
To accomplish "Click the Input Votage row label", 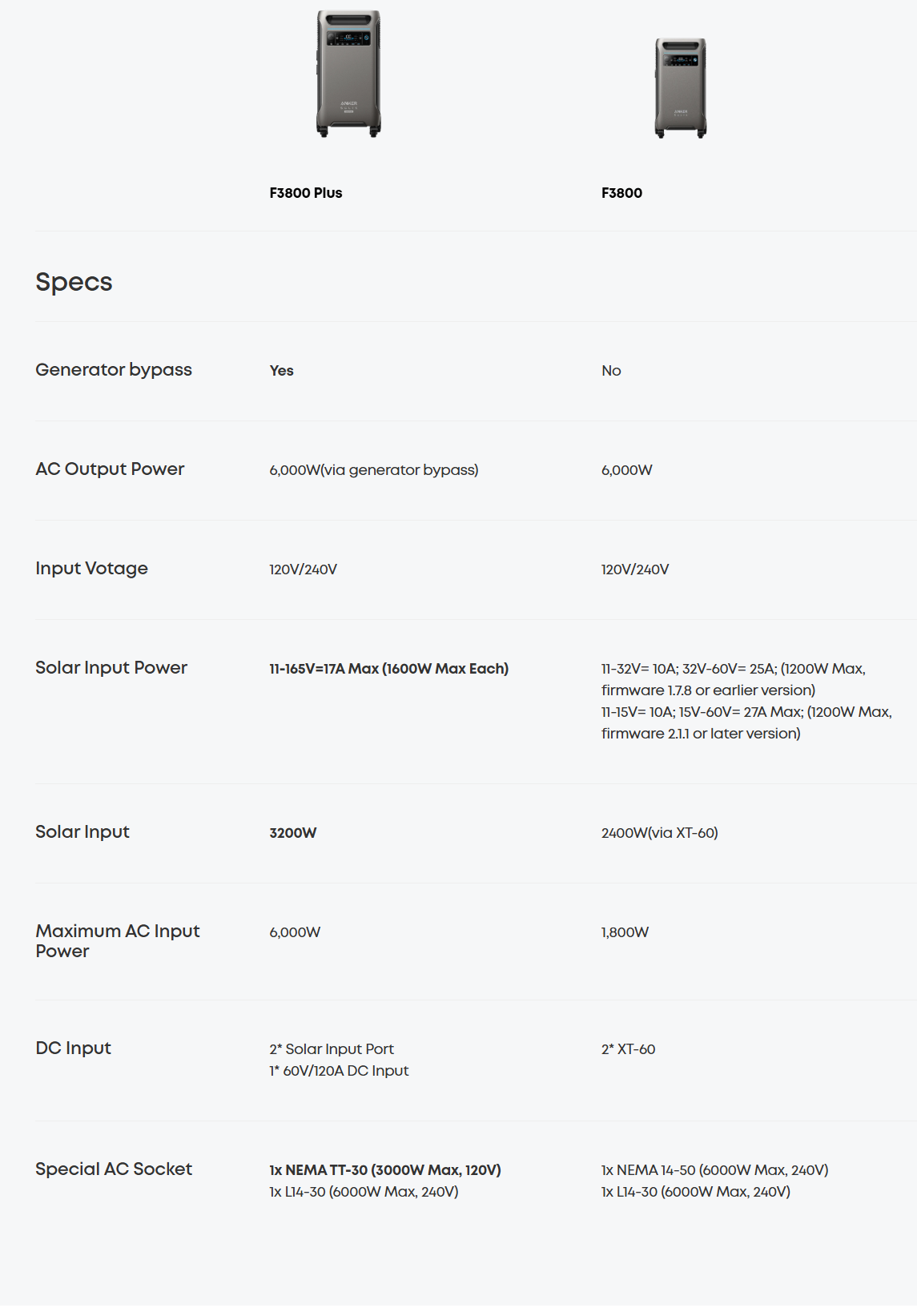I will [91, 569].
